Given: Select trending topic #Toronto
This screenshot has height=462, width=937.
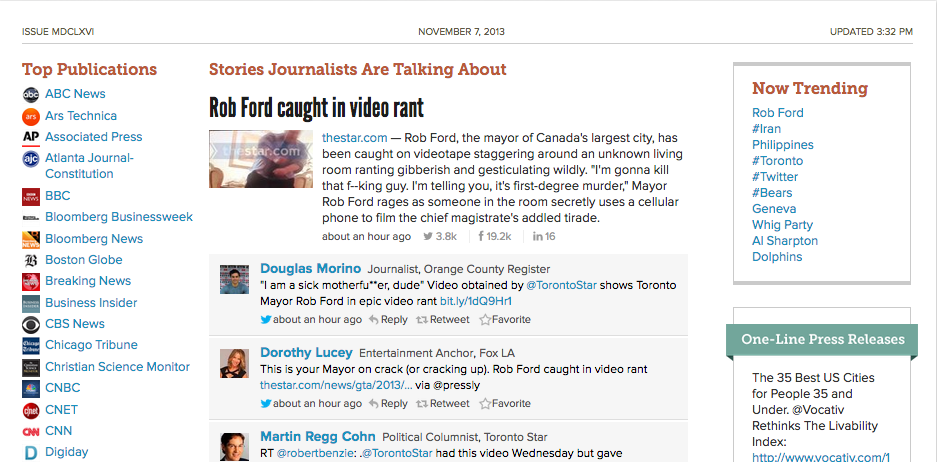Looking at the screenshot, I should coord(777,161).
